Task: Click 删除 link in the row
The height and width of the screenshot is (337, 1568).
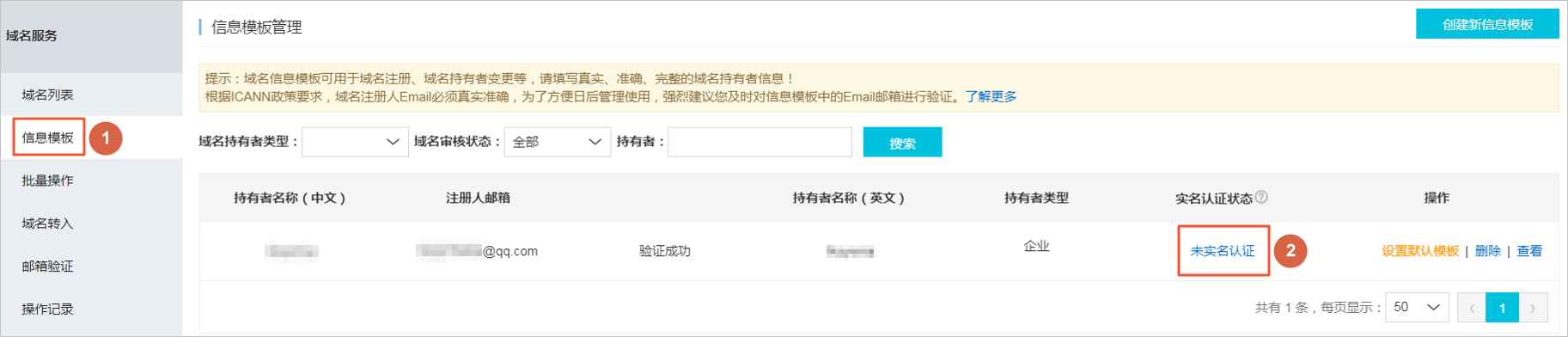Action: (1488, 251)
